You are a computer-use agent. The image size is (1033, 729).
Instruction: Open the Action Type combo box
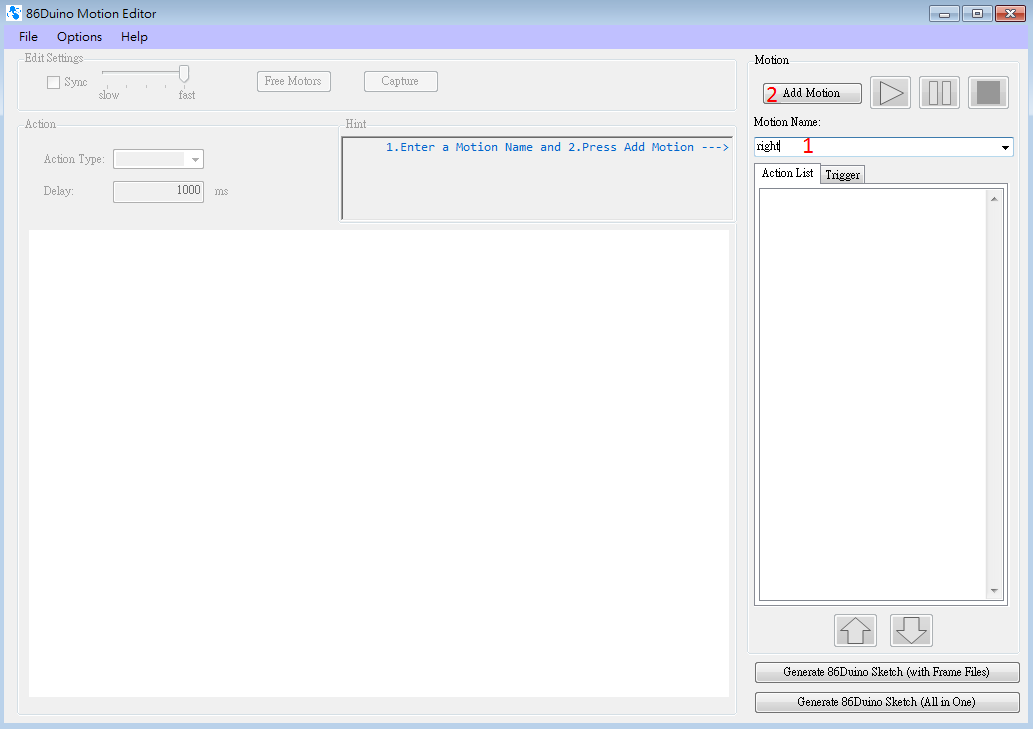point(158,159)
